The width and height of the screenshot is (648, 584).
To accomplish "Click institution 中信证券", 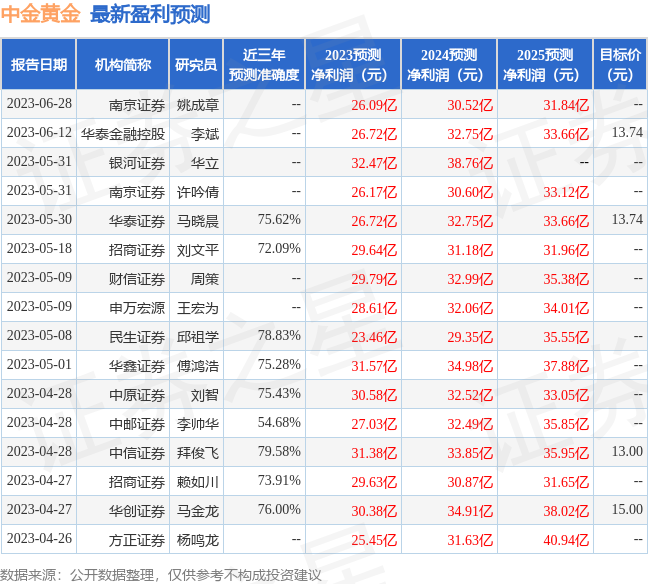I will 137,453.
